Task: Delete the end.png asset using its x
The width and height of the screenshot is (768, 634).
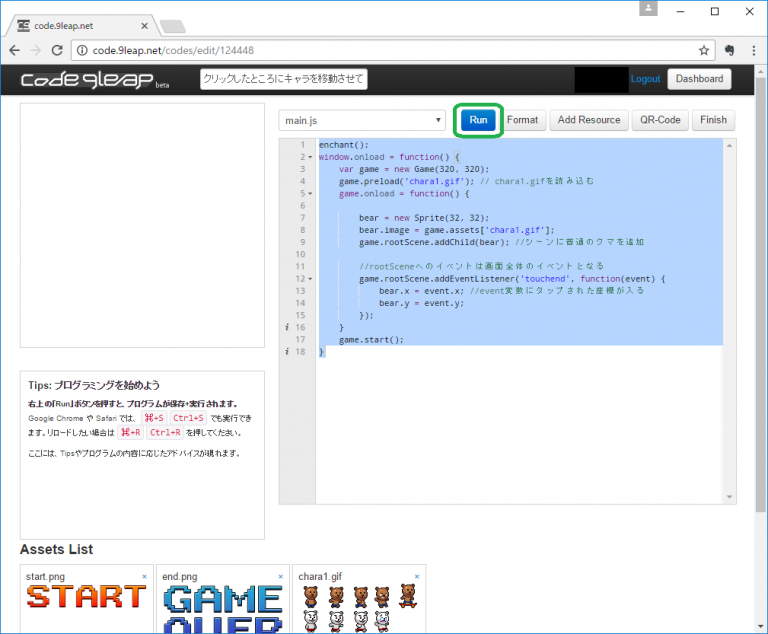Action: pos(281,577)
